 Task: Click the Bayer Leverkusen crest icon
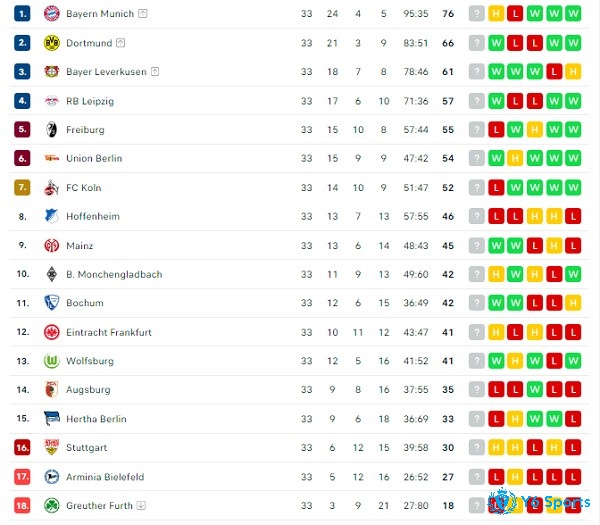(x=51, y=72)
